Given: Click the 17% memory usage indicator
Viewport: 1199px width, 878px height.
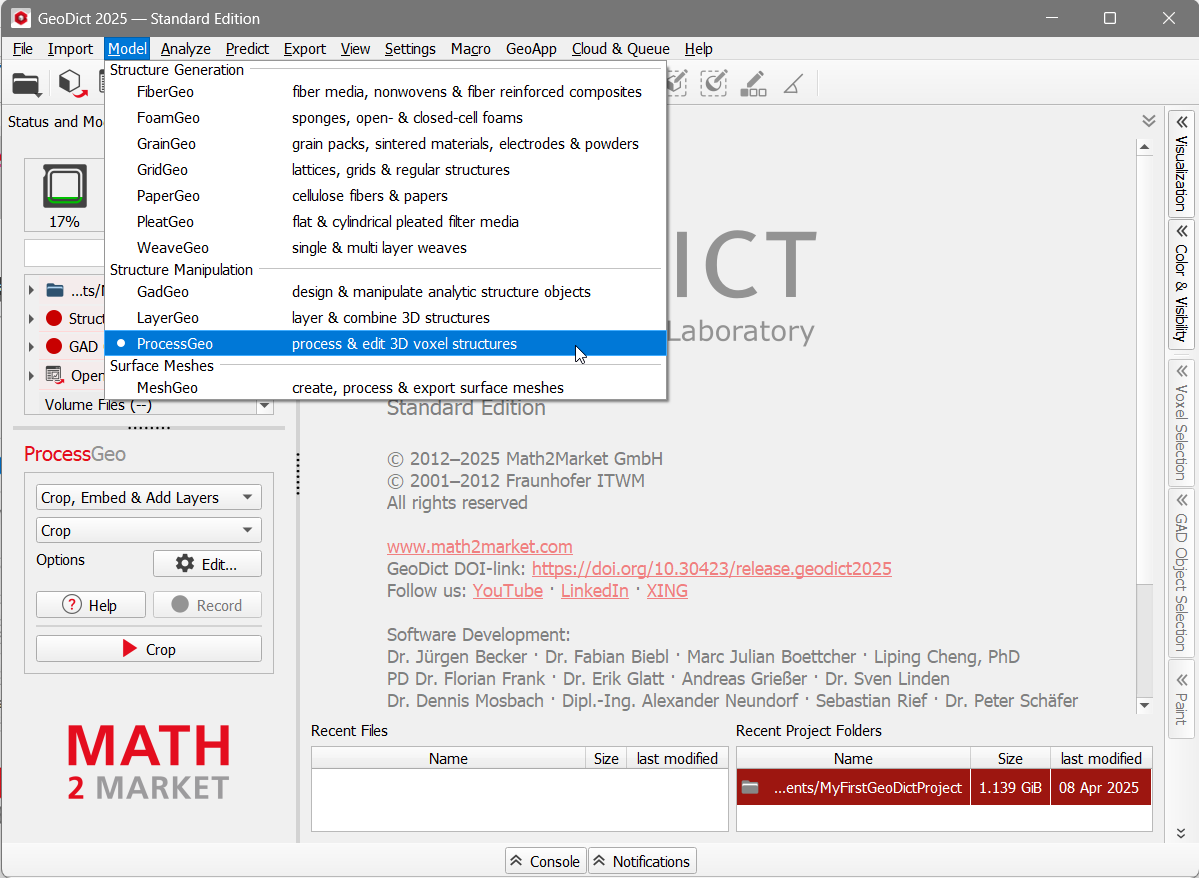Looking at the screenshot, I should (63, 194).
